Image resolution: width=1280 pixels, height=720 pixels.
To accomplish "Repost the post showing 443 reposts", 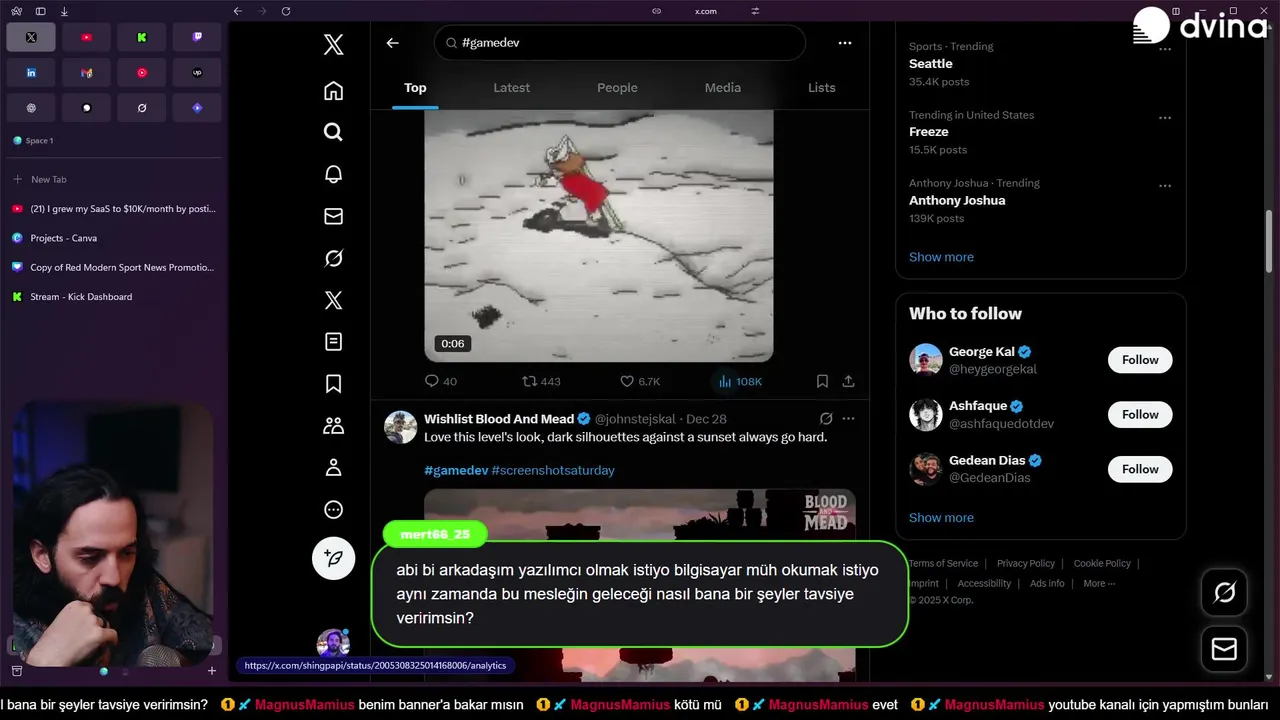I will [541, 381].
